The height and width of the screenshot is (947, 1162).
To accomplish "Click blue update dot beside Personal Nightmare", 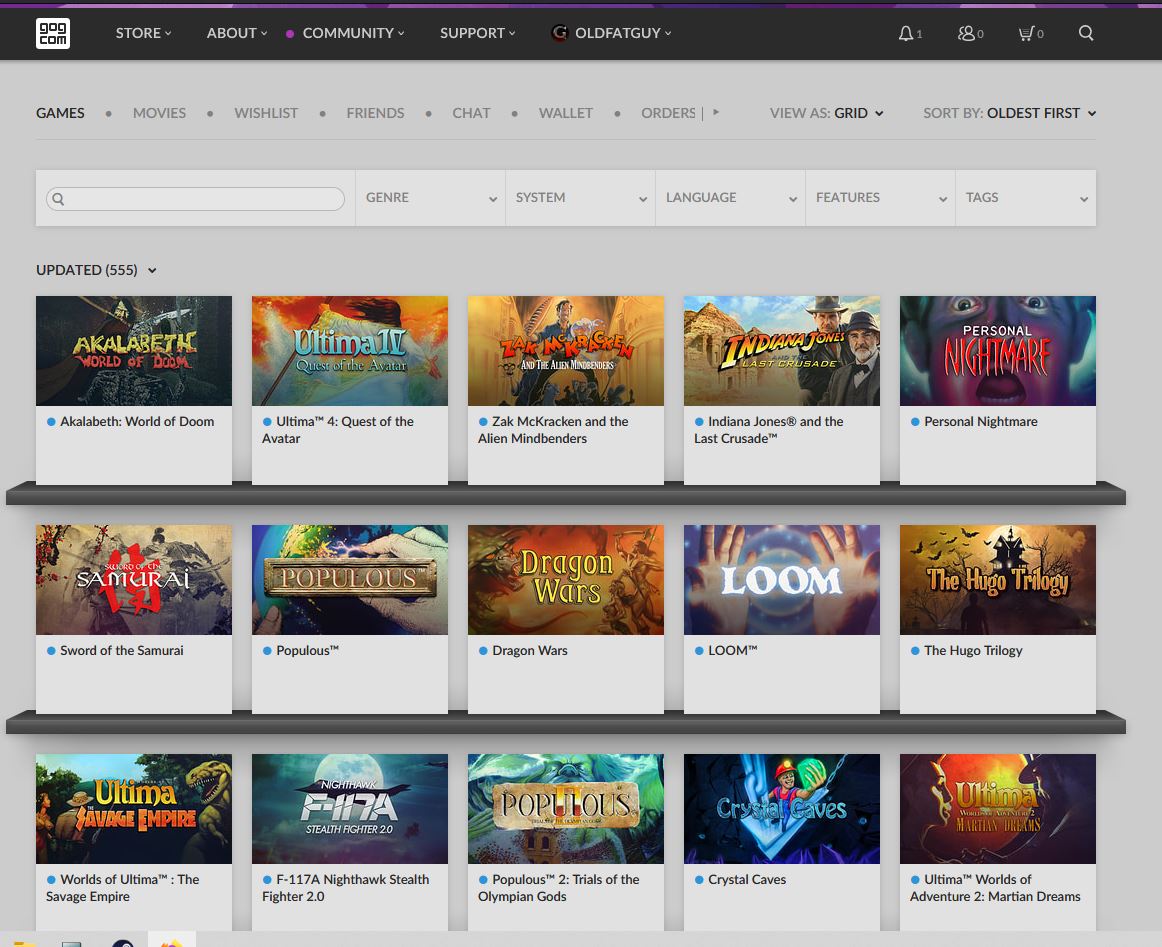I will tap(915, 422).
